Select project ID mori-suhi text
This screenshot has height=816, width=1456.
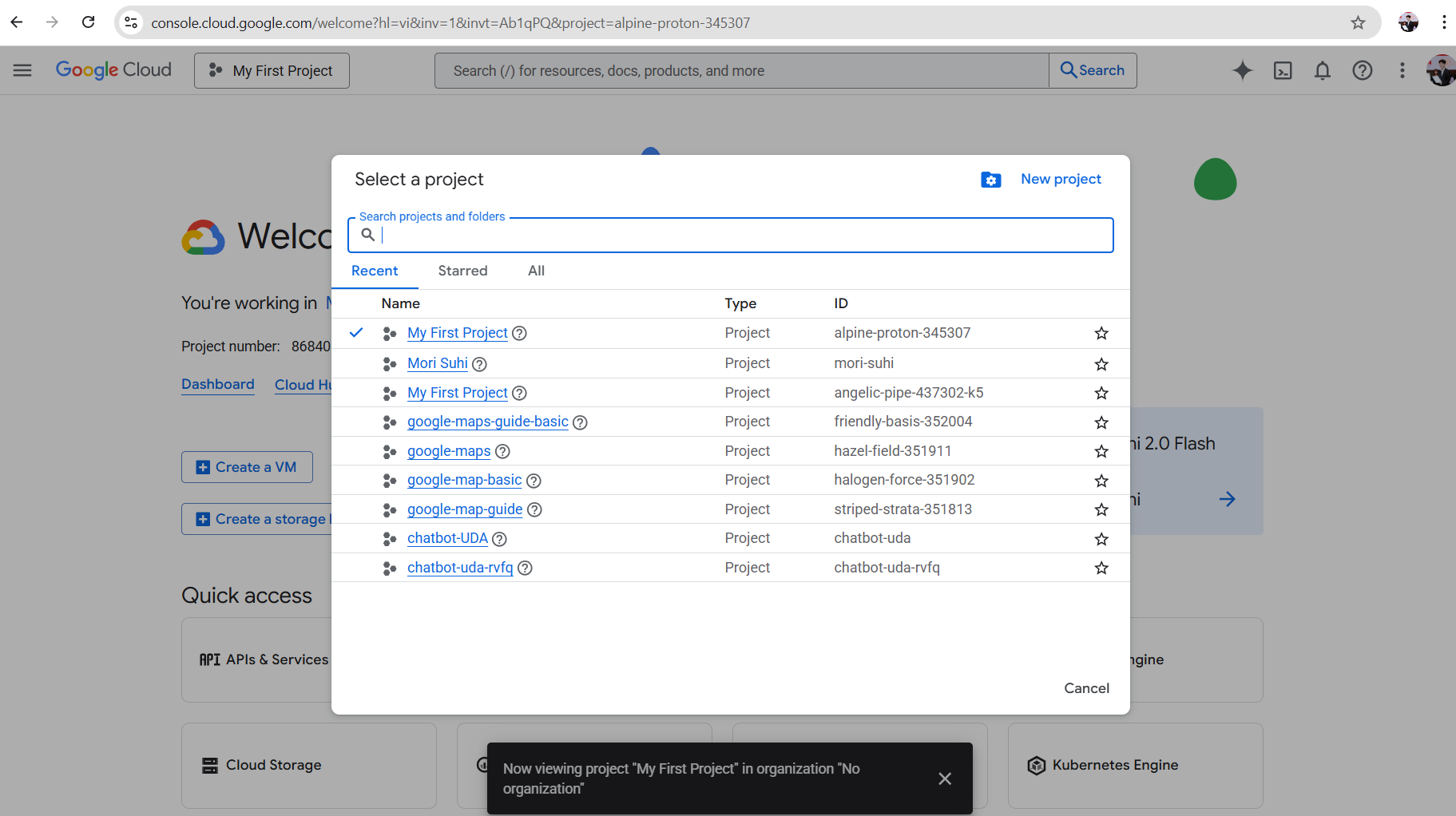863,363
